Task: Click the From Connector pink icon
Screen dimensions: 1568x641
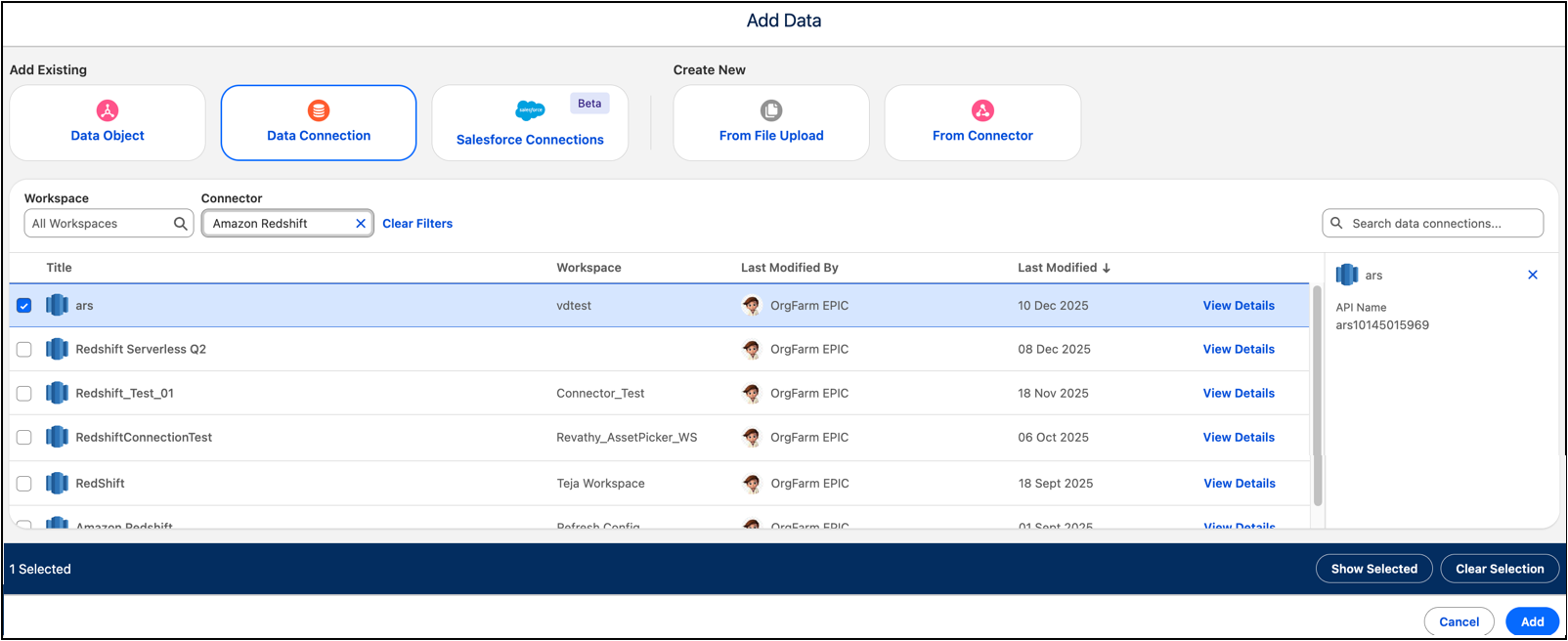Action: point(982,110)
